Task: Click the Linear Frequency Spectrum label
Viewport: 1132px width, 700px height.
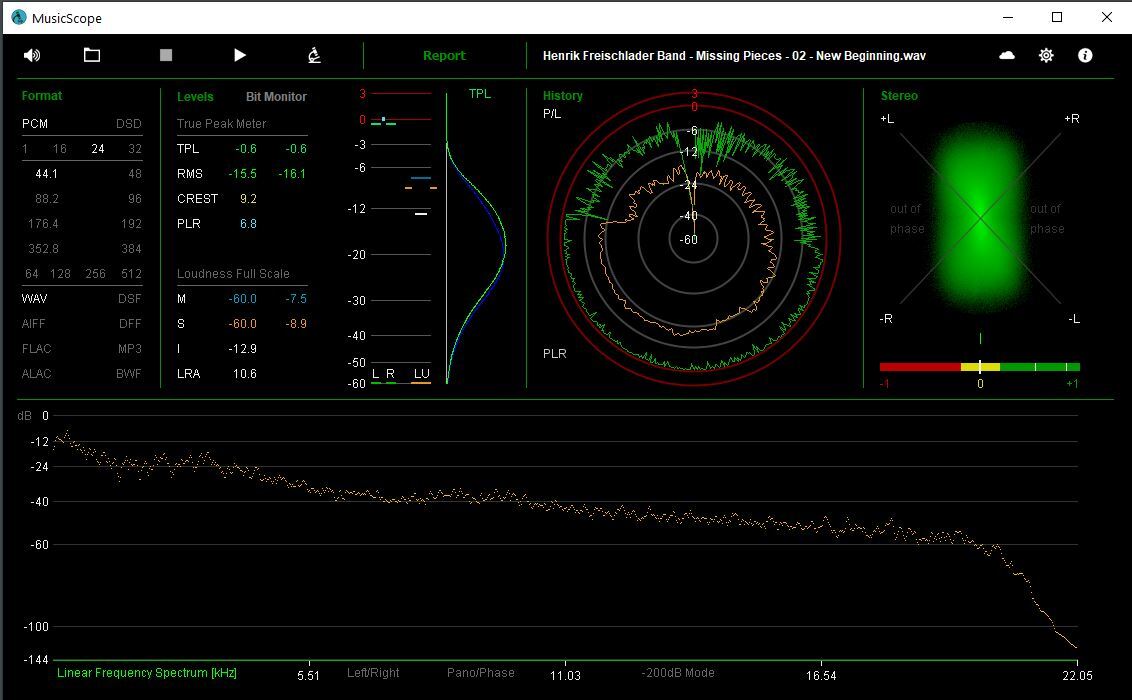Action: coord(147,673)
